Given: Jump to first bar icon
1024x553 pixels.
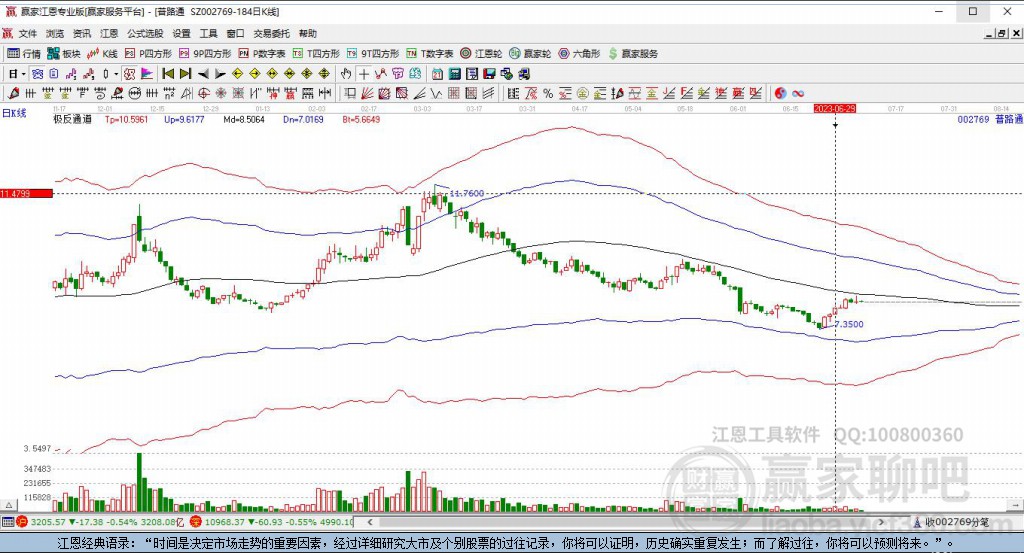Looking at the screenshot, I should (x=168, y=74).
